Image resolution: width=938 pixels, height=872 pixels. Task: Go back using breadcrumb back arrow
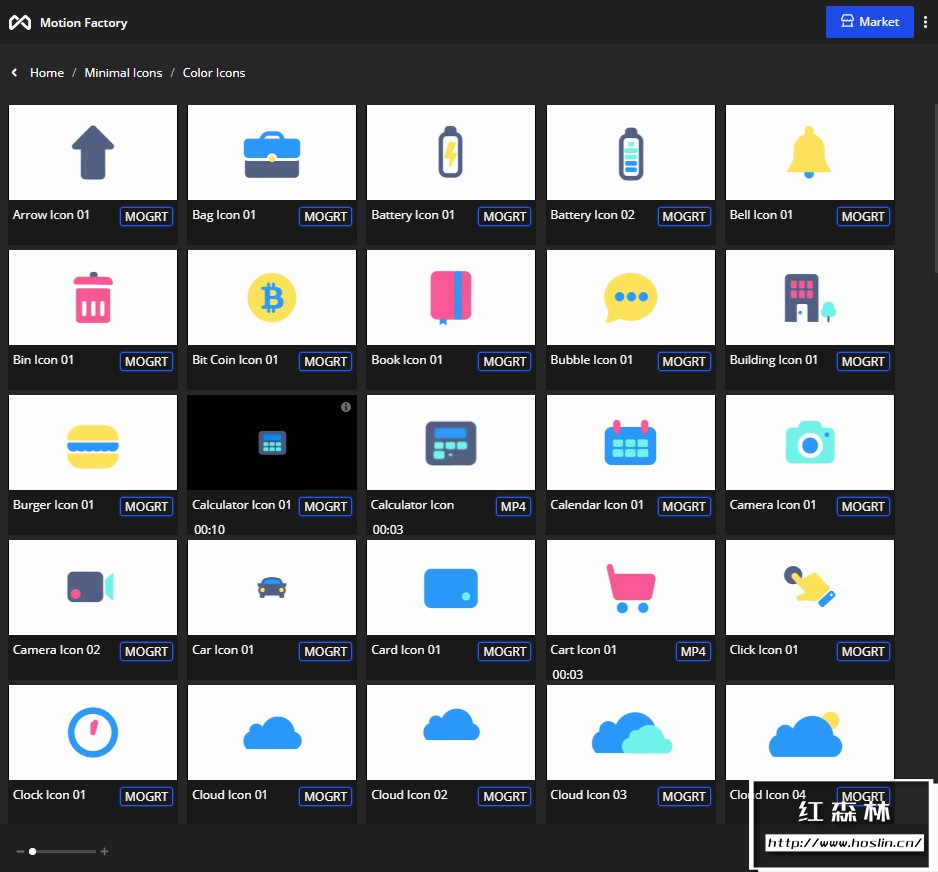tap(14, 72)
